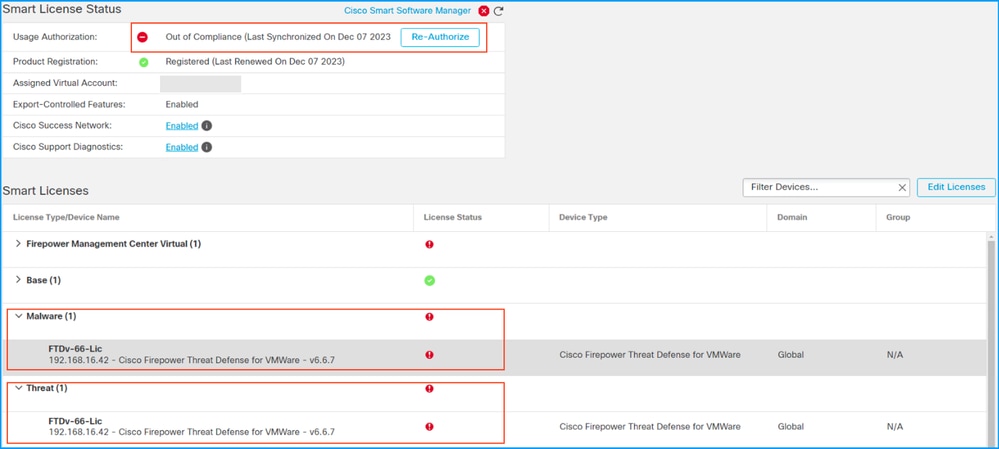999x449 pixels.
Task: Click Registered (Last Renewed On Dec 07 2023)
Action: pos(255,62)
